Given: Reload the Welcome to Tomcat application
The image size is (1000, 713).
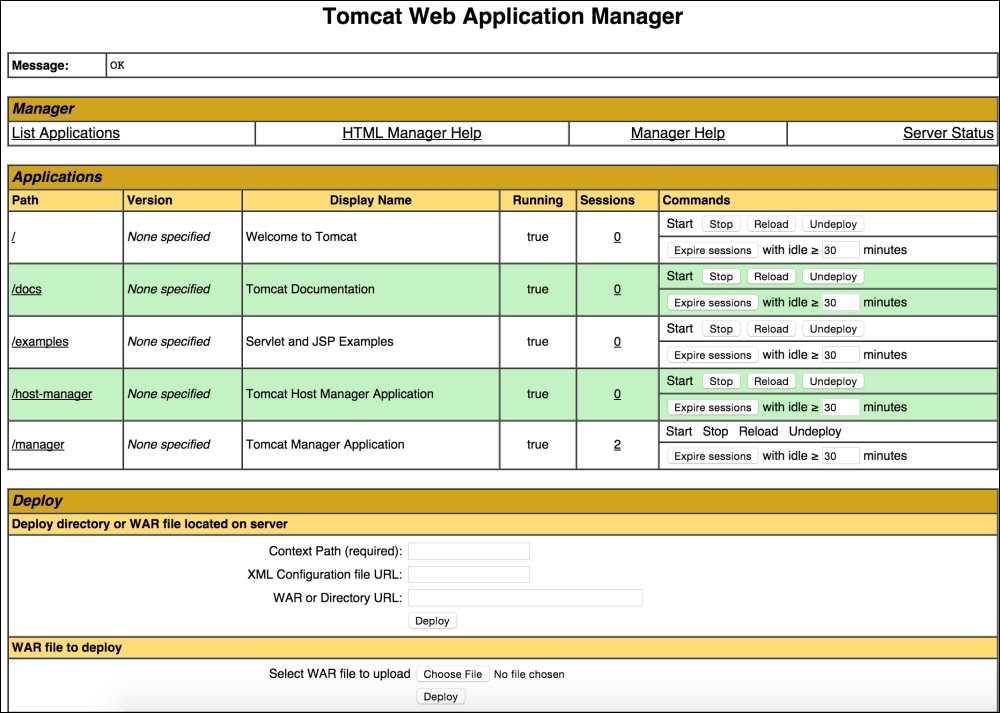Looking at the screenshot, I should (771, 224).
